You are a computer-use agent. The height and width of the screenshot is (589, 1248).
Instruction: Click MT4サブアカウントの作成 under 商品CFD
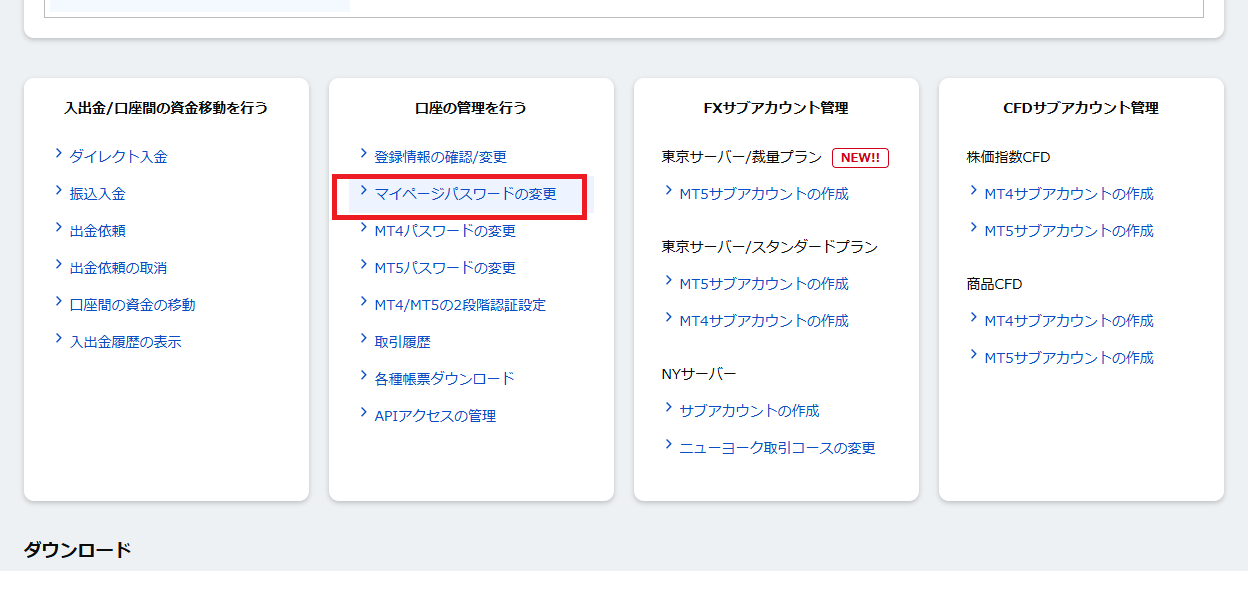1069,321
